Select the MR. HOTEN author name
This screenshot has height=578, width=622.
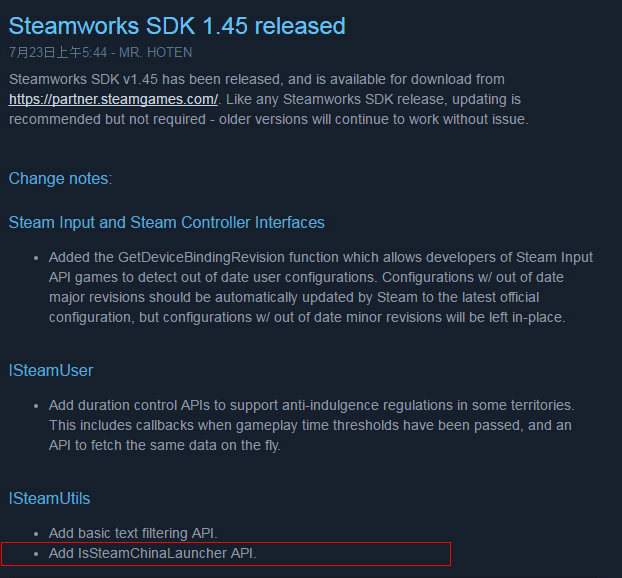[x=156, y=52]
